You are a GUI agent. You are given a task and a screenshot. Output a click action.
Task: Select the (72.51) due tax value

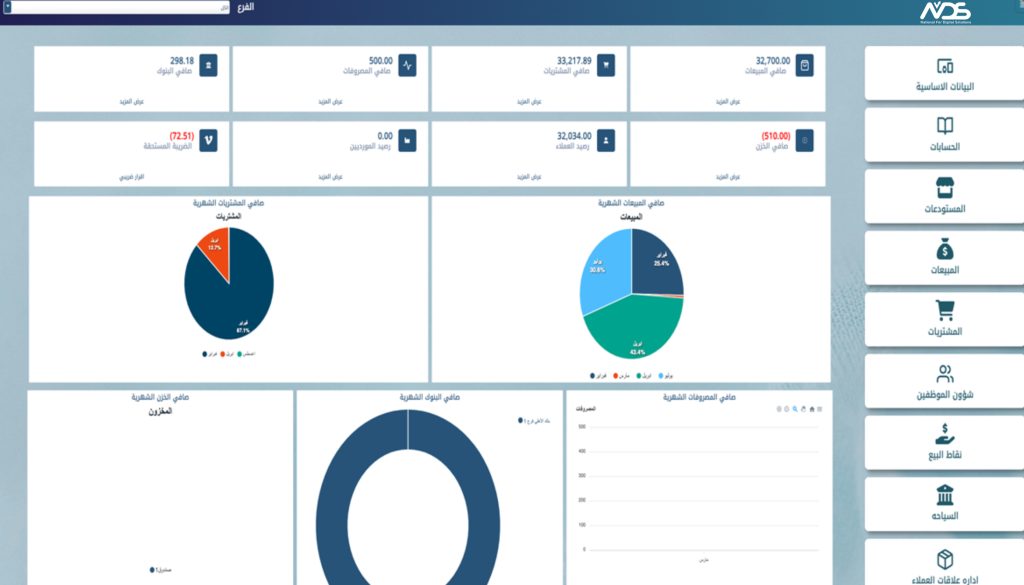coord(182,136)
